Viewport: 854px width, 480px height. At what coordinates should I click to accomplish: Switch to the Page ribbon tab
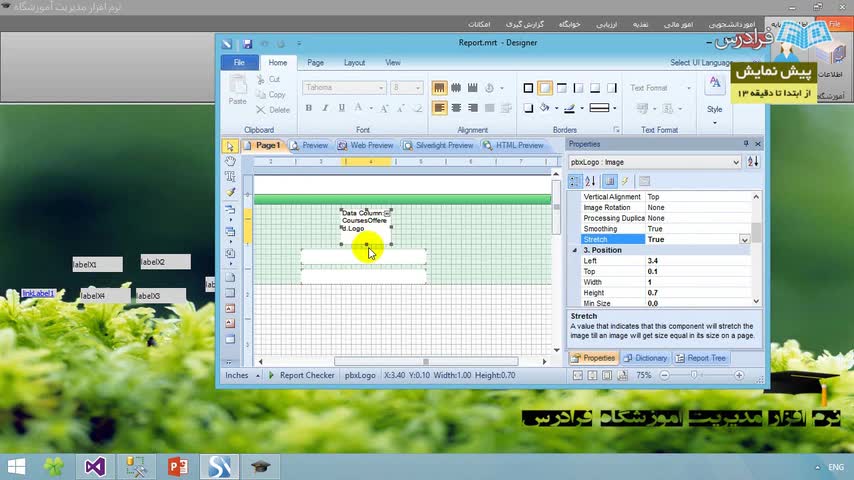tap(315, 63)
